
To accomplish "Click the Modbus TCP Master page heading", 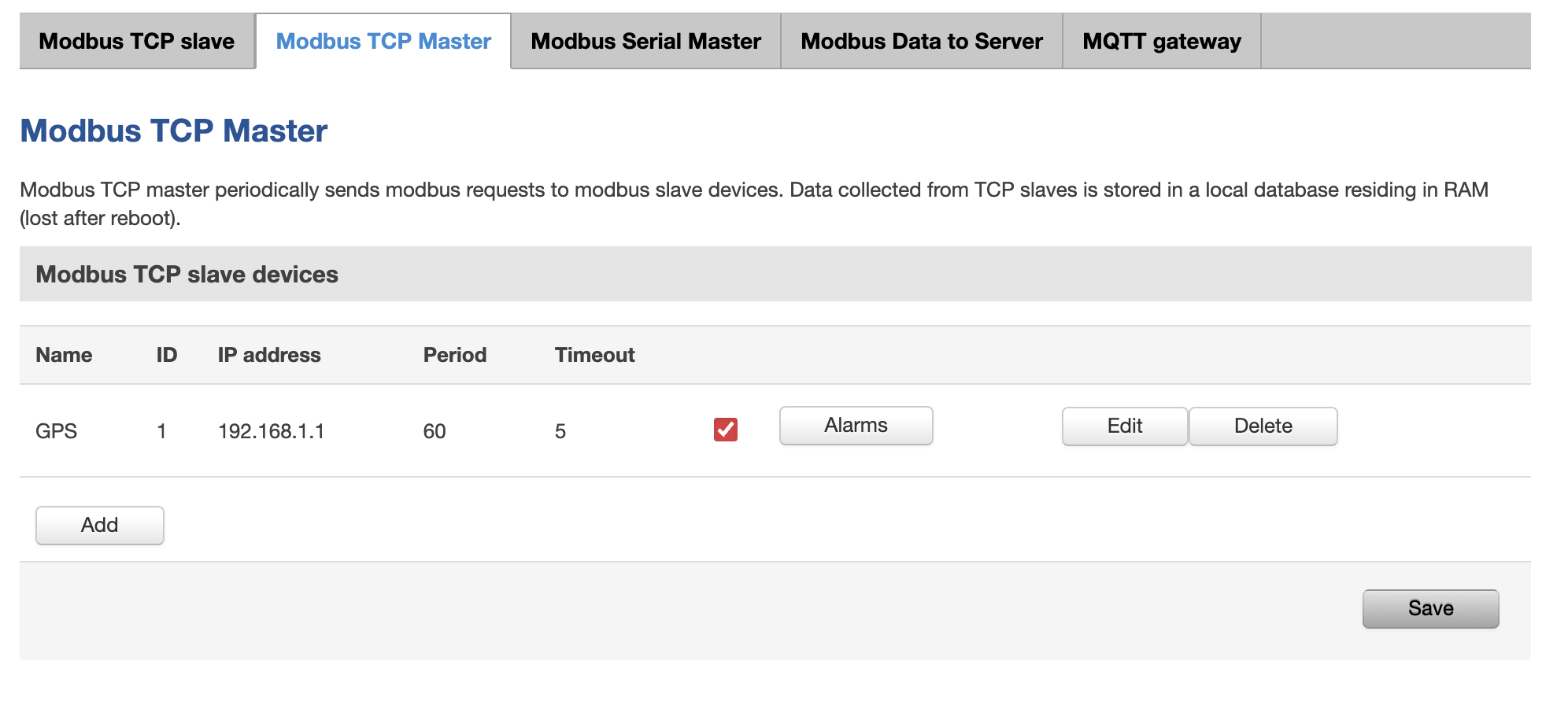I will [x=173, y=131].
